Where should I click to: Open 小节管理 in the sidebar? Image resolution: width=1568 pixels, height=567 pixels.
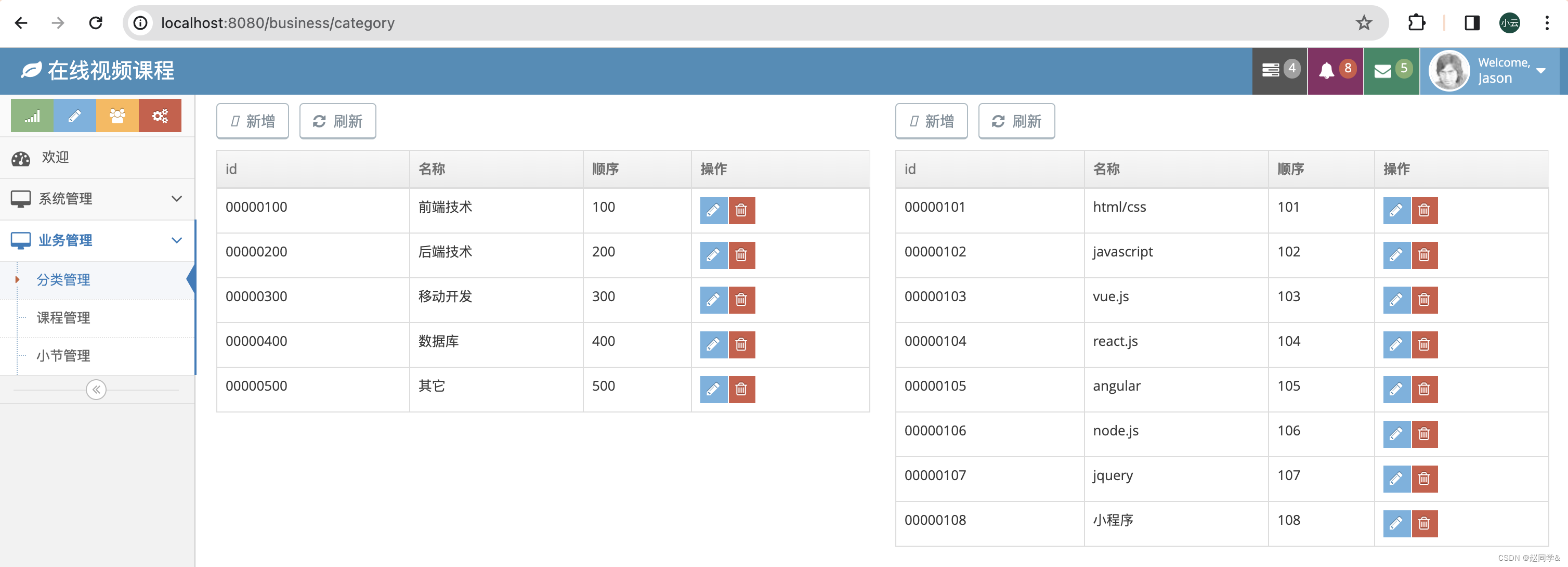63,356
